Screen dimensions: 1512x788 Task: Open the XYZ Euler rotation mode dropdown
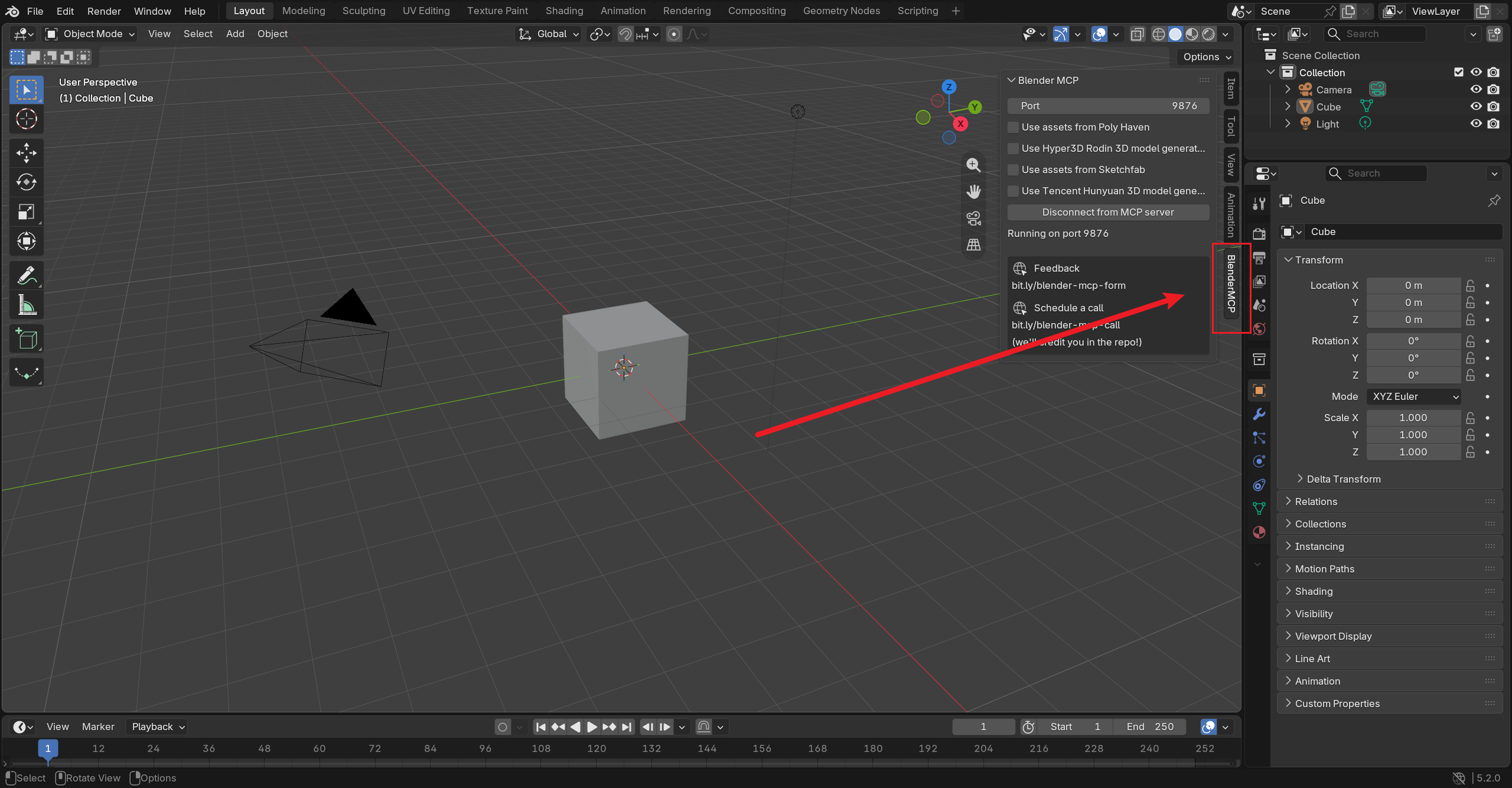point(1414,396)
